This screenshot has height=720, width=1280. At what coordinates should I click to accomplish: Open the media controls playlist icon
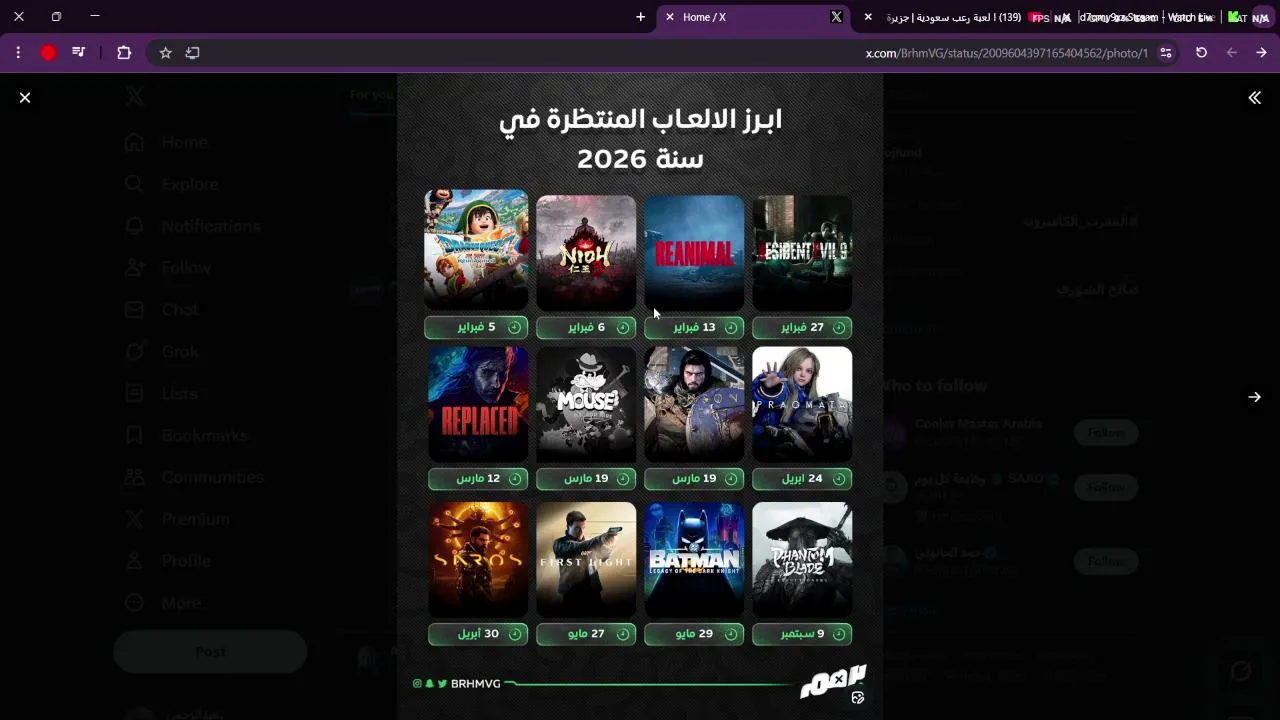click(x=79, y=52)
